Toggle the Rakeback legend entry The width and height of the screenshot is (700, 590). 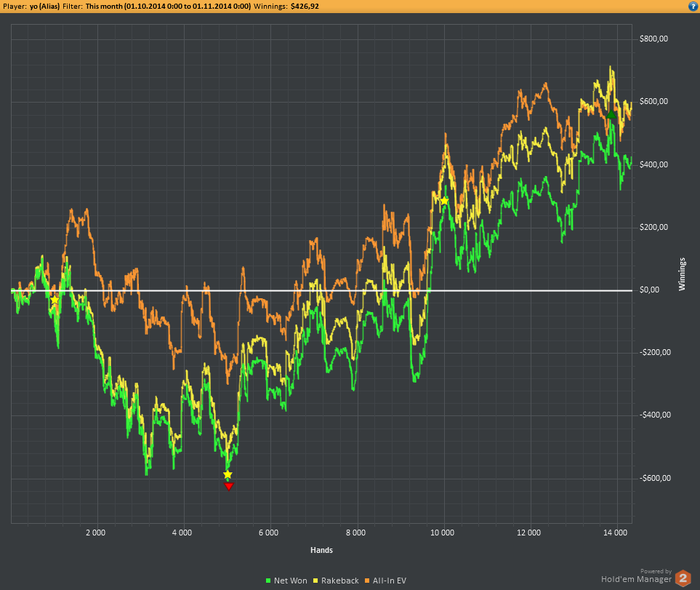click(x=336, y=581)
